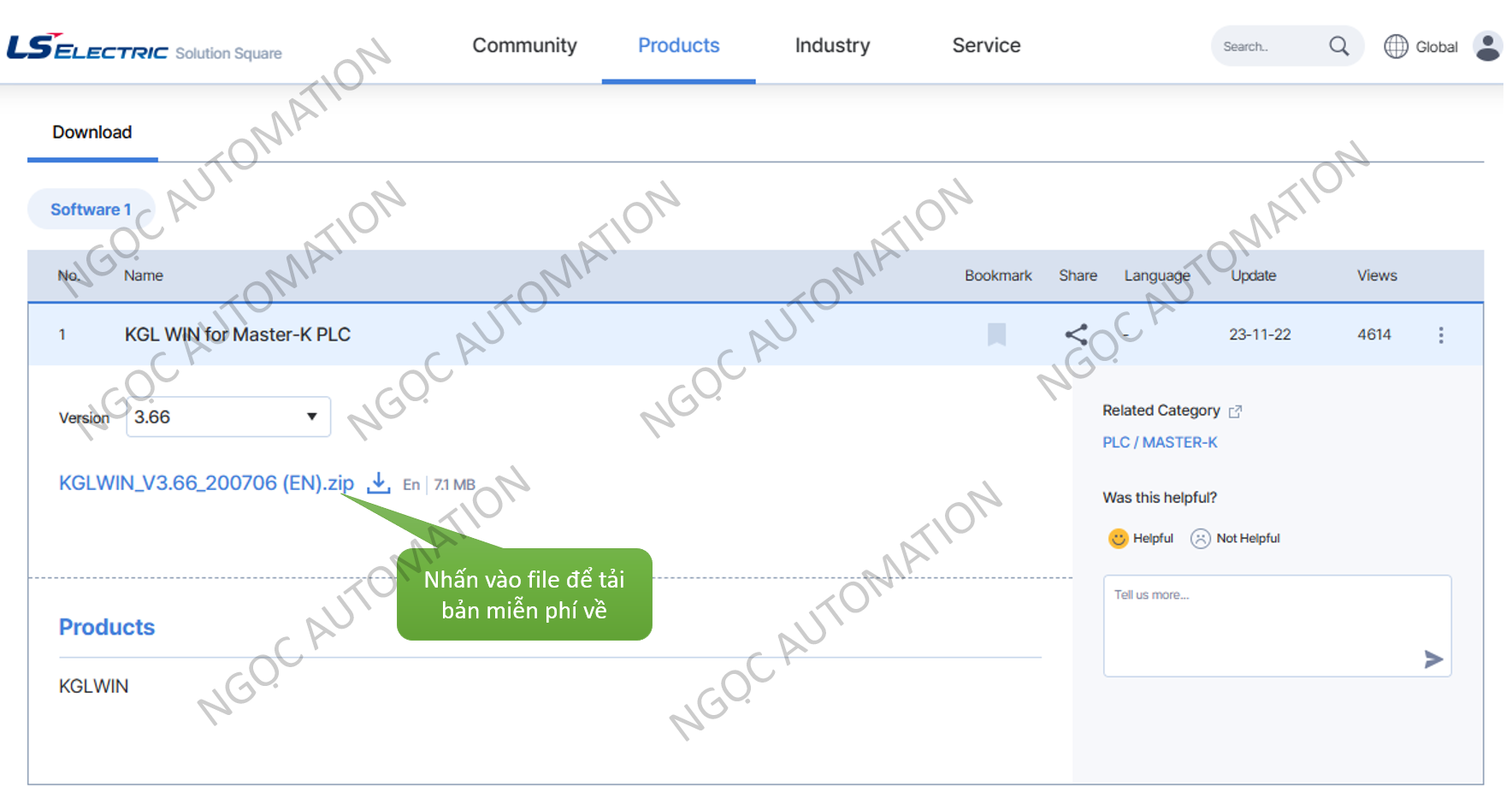Viewport: 1512px width, 792px height.
Task: Click the Views column header
Action: coord(1376,275)
